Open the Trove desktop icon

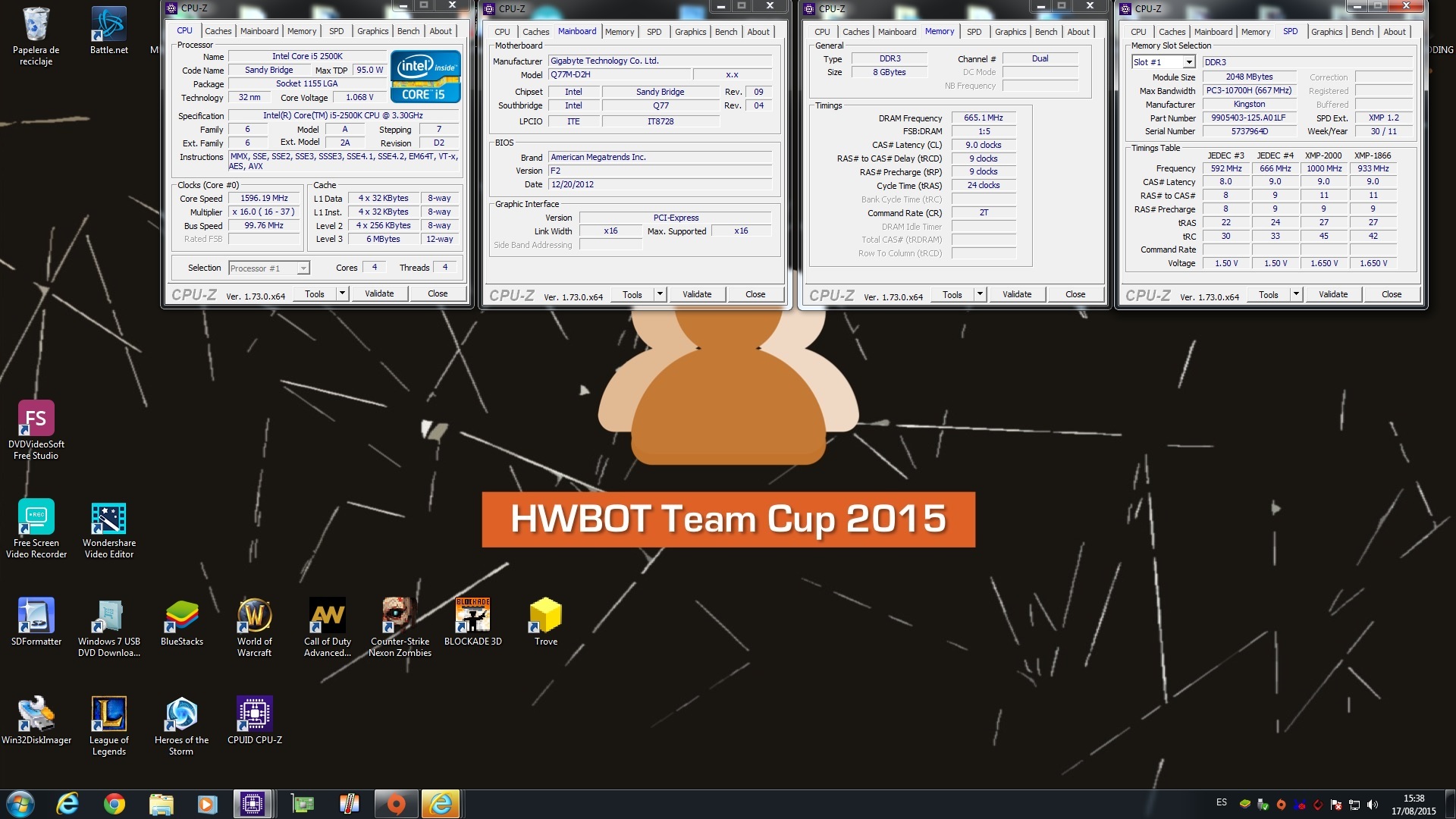[545, 622]
